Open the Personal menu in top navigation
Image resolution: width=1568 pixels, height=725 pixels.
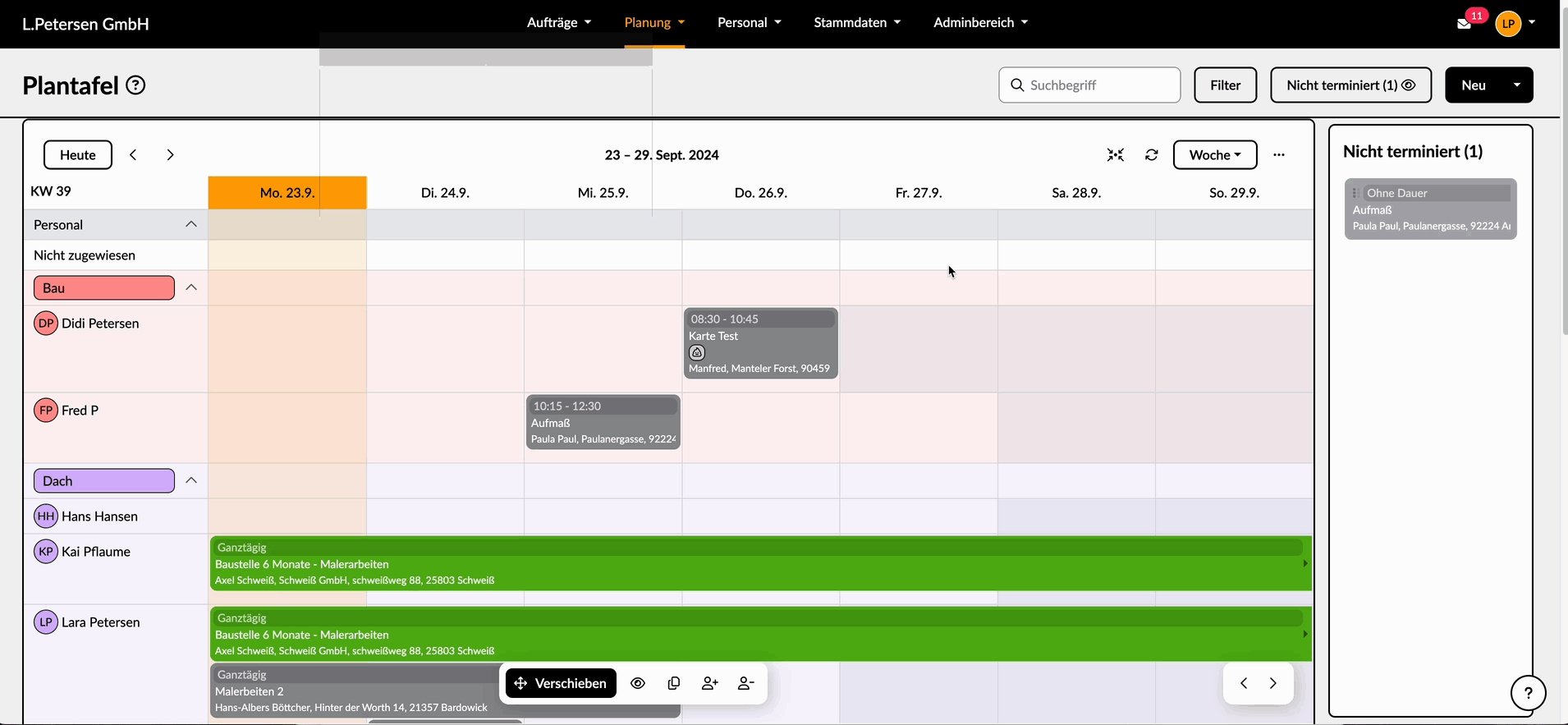[x=749, y=22]
